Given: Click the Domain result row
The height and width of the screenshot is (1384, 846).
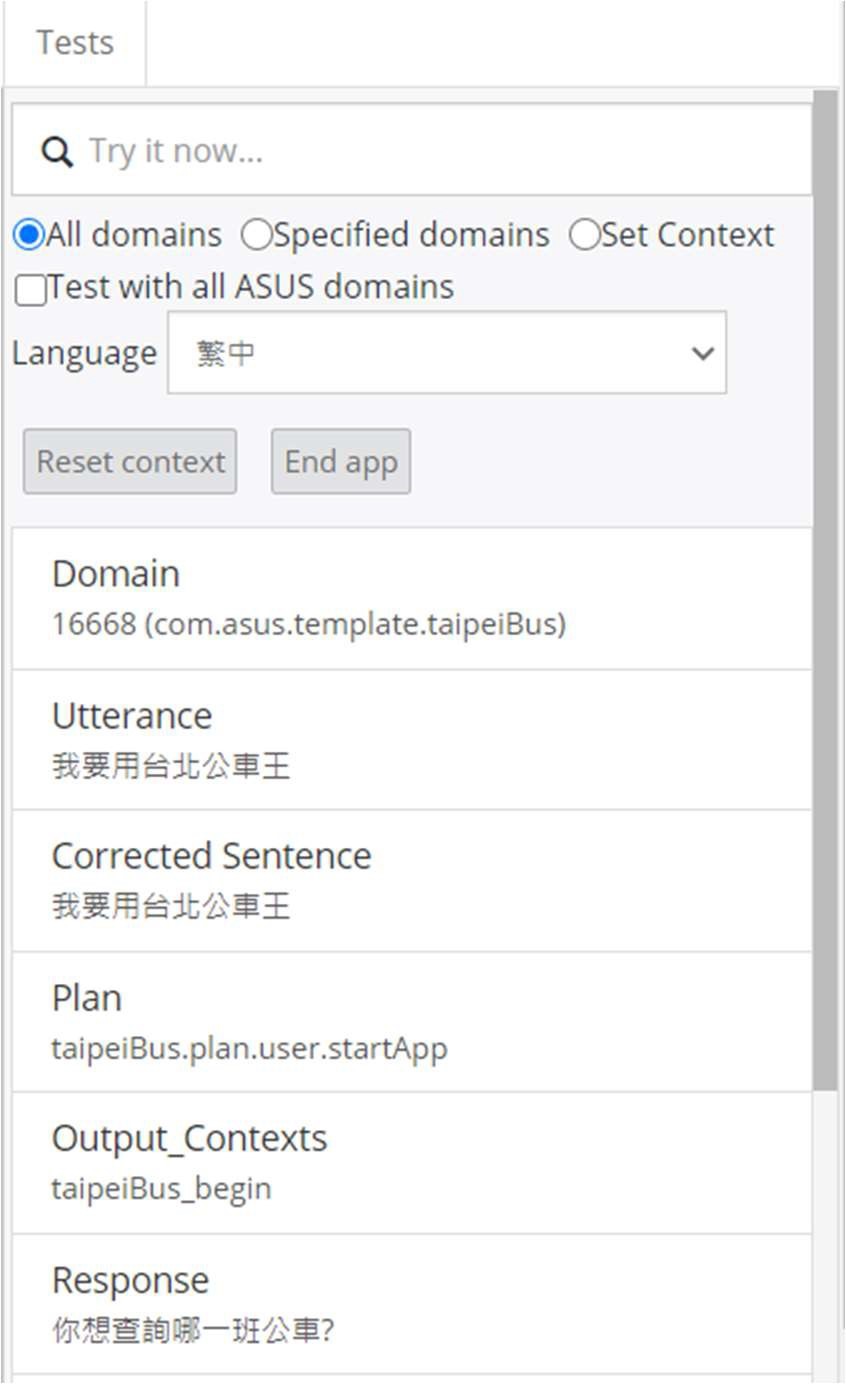Looking at the screenshot, I should click(411, 598).
